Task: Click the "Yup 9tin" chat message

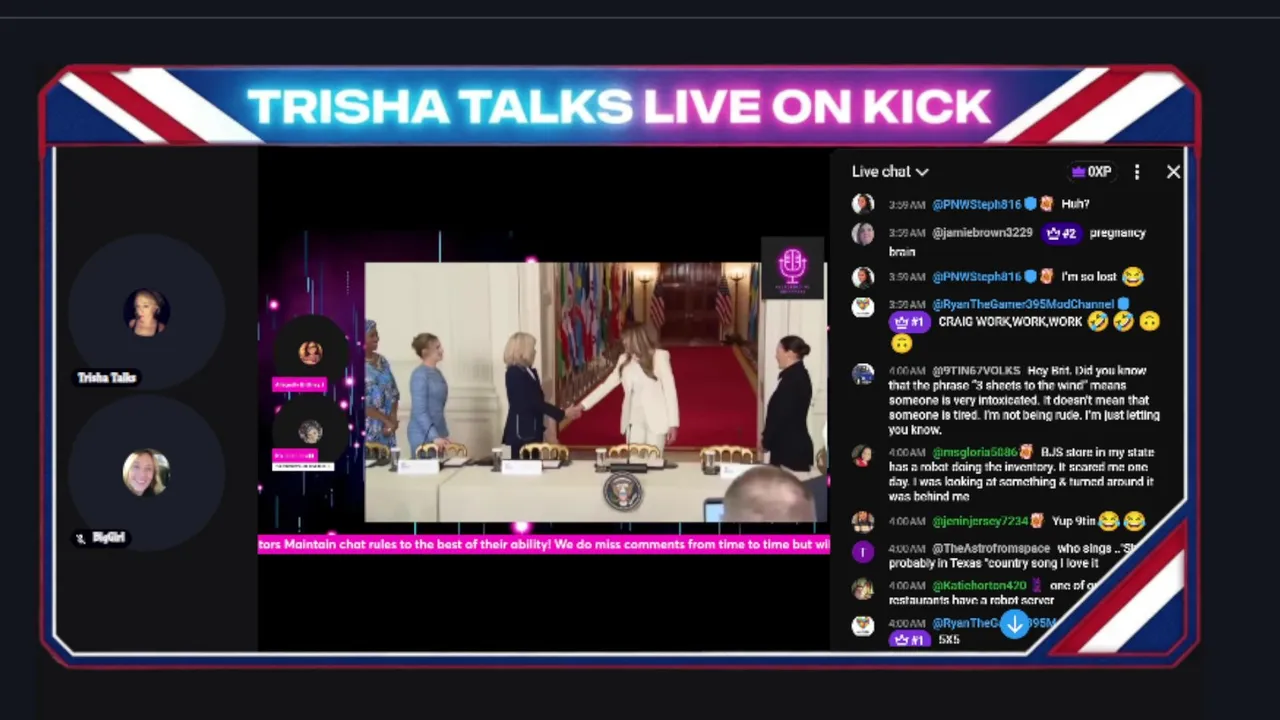Action: tap(1073, 521)
